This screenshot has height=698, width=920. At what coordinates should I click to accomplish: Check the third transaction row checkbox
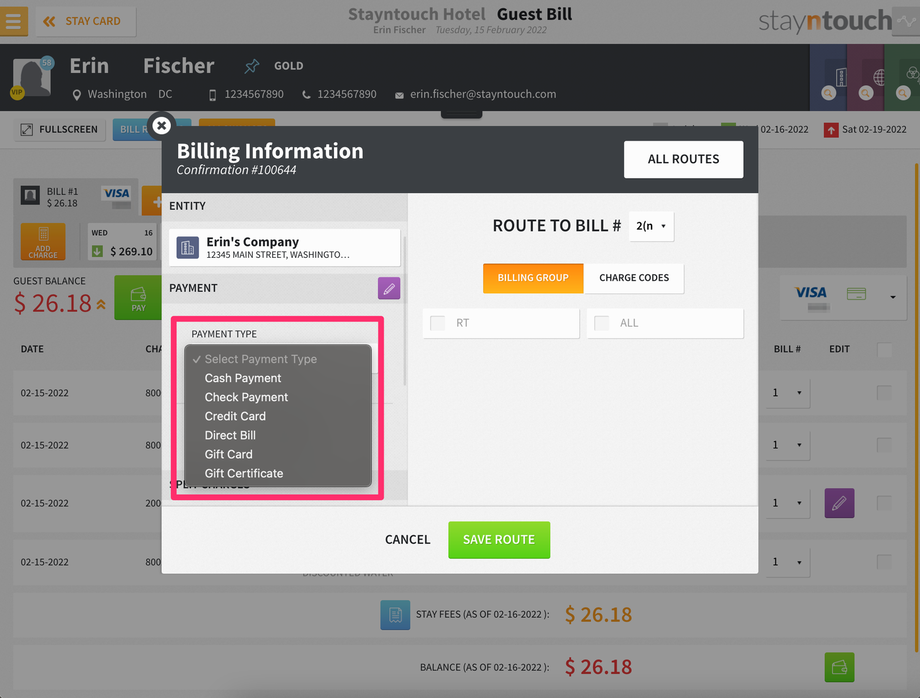[x=884, y=503]
